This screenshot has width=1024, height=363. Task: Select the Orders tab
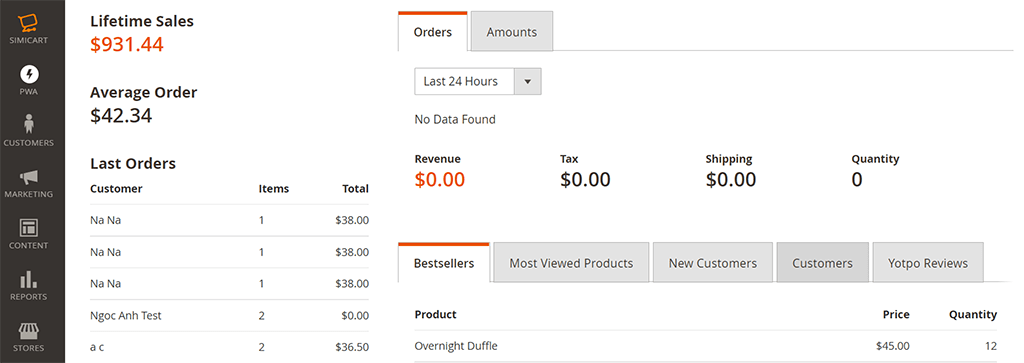coord(433,31)
